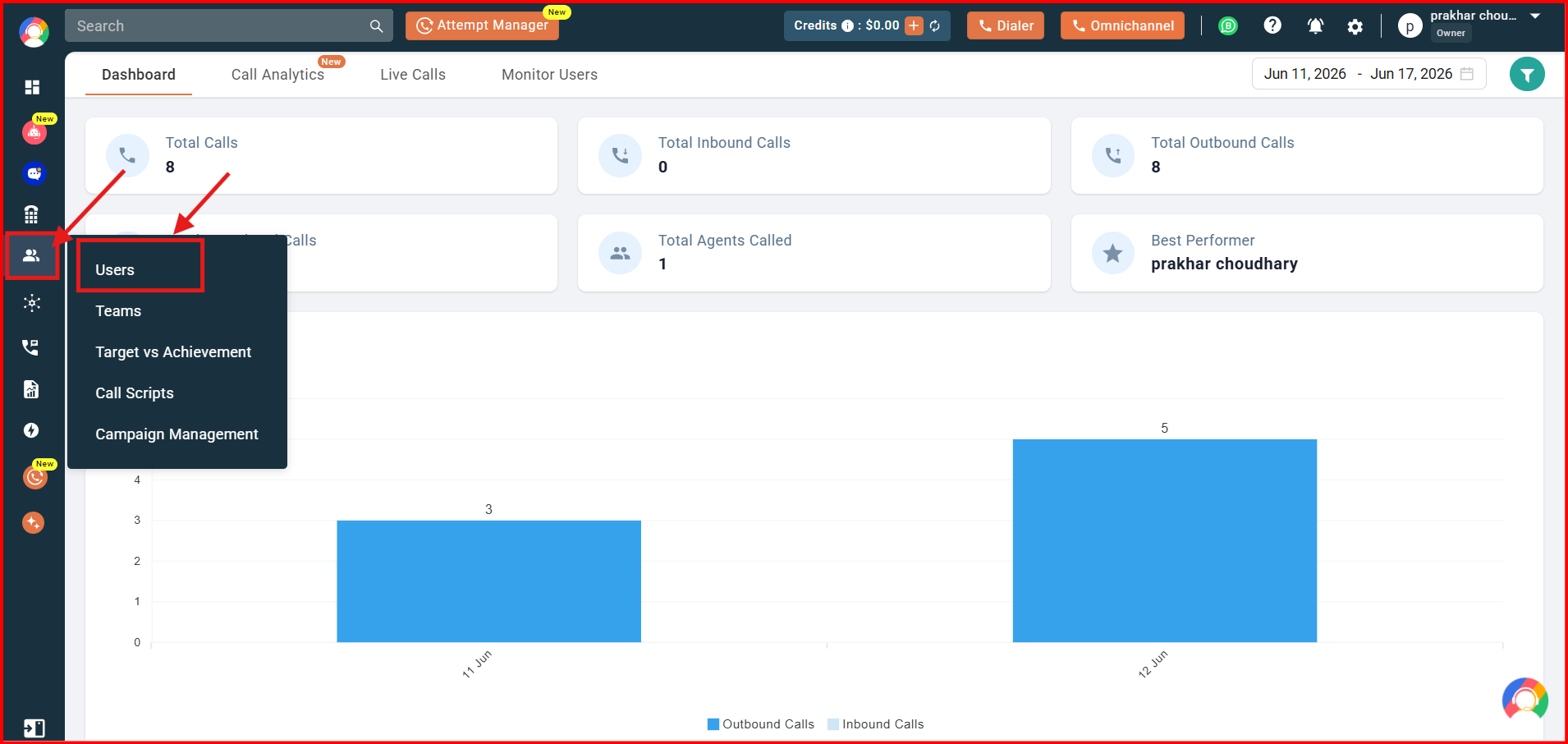
Task: Open Campaign Management menu item
Action: 177,434
